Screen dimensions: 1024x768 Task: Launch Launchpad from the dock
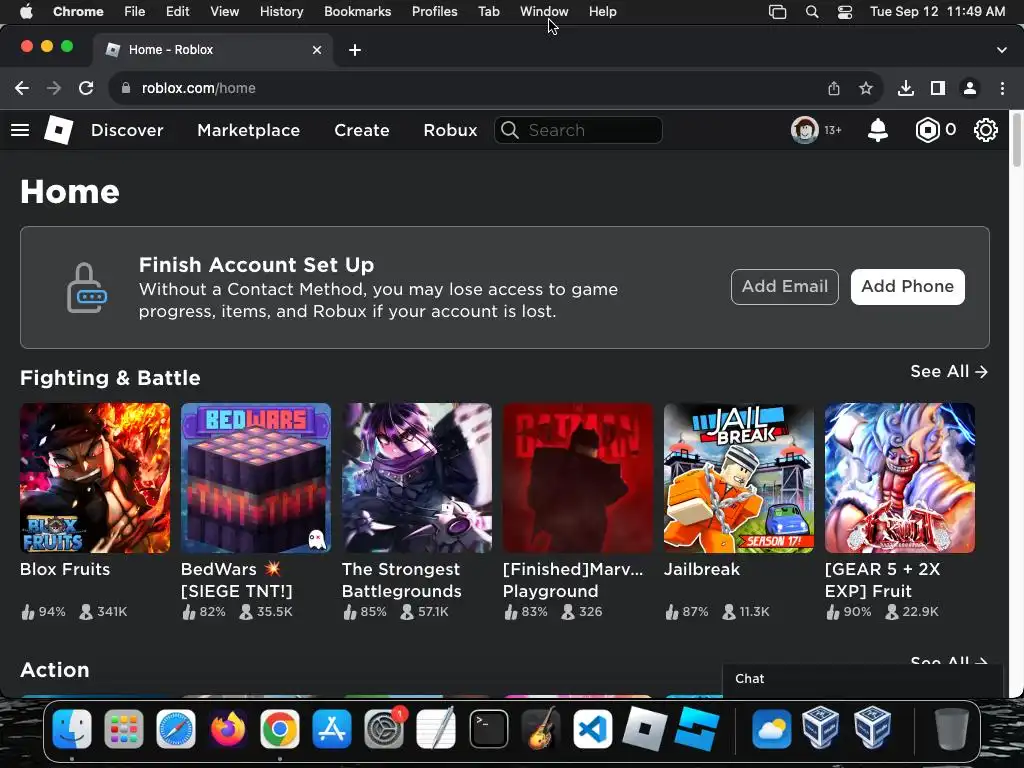tap(123, 729)
